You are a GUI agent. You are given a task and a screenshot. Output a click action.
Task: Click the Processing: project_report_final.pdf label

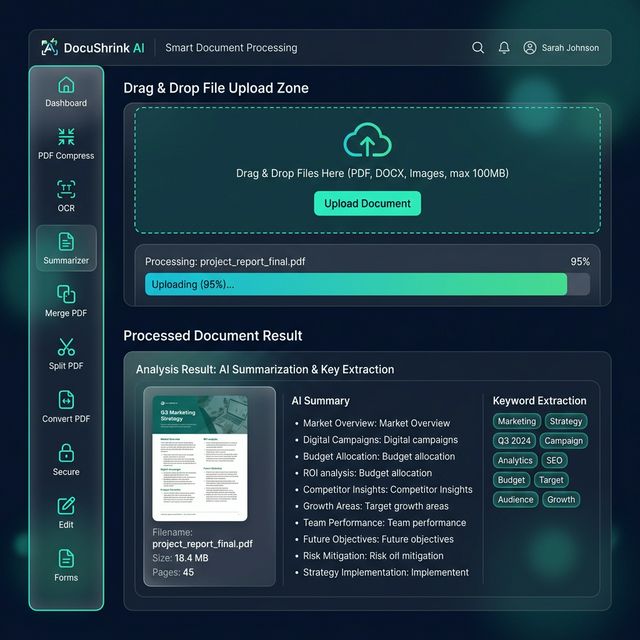click(225, 262)
